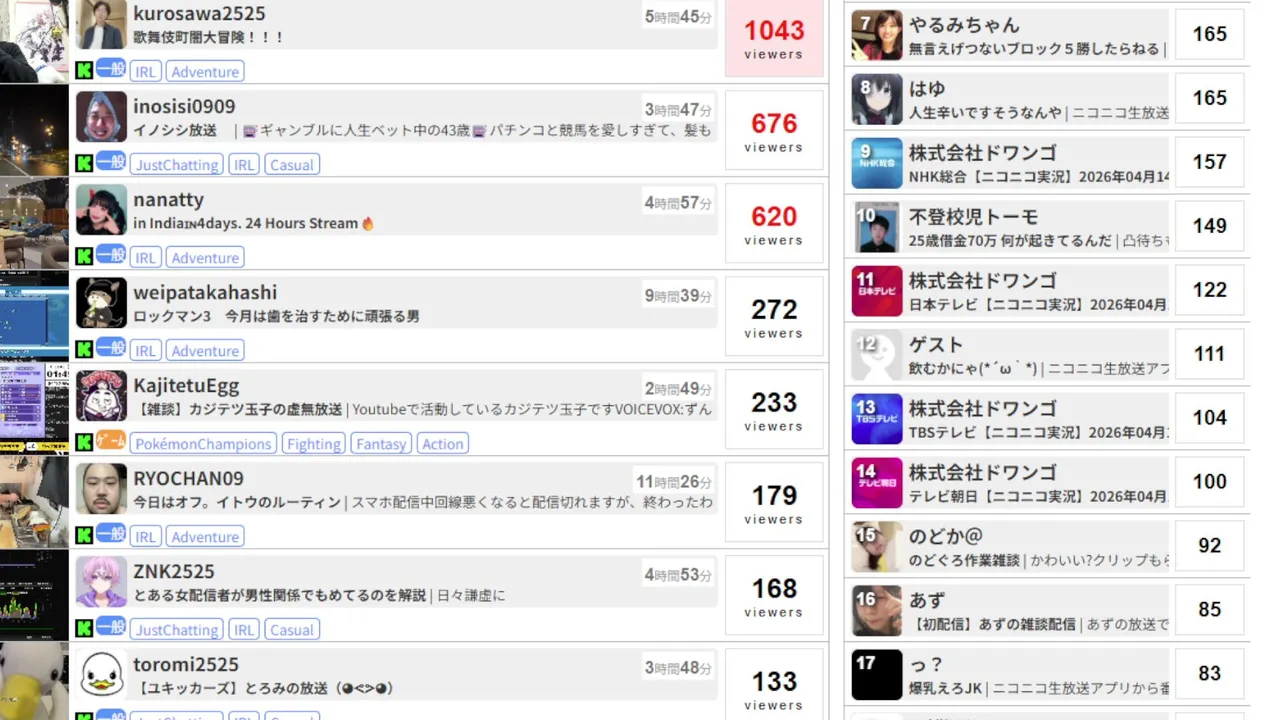Screen dimensions: 1280x720
Task: Select the PokémonChampions tag
Action: (x=203, y=444)
